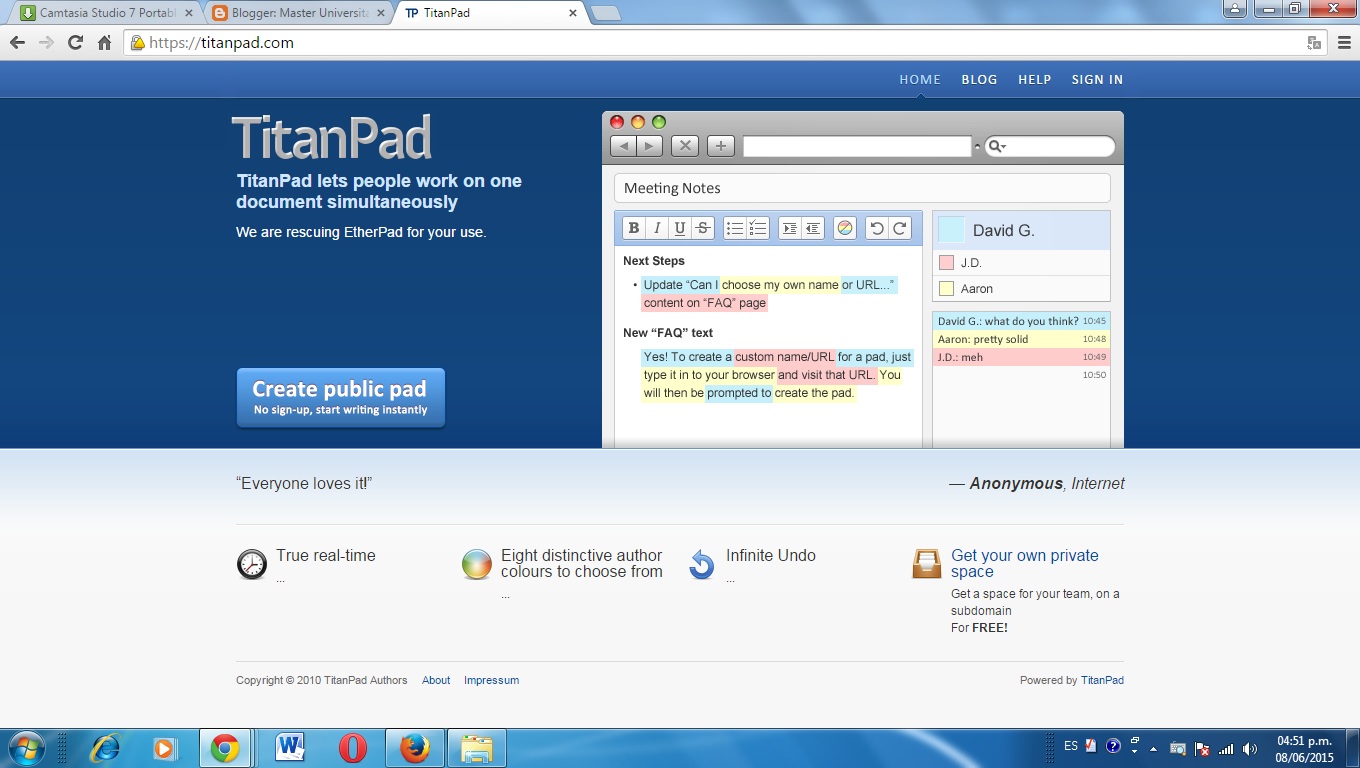Click the Bold icon in the editor preview

point(634,228)
